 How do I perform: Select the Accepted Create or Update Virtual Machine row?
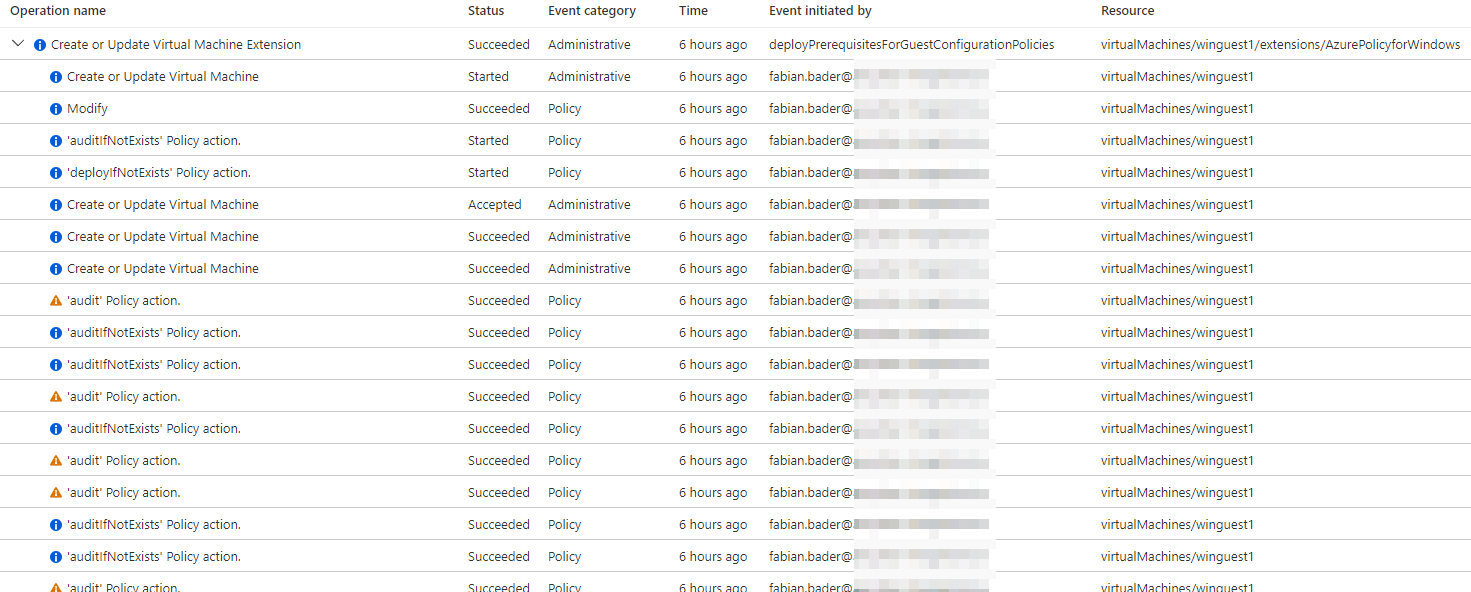coord(300,204)
